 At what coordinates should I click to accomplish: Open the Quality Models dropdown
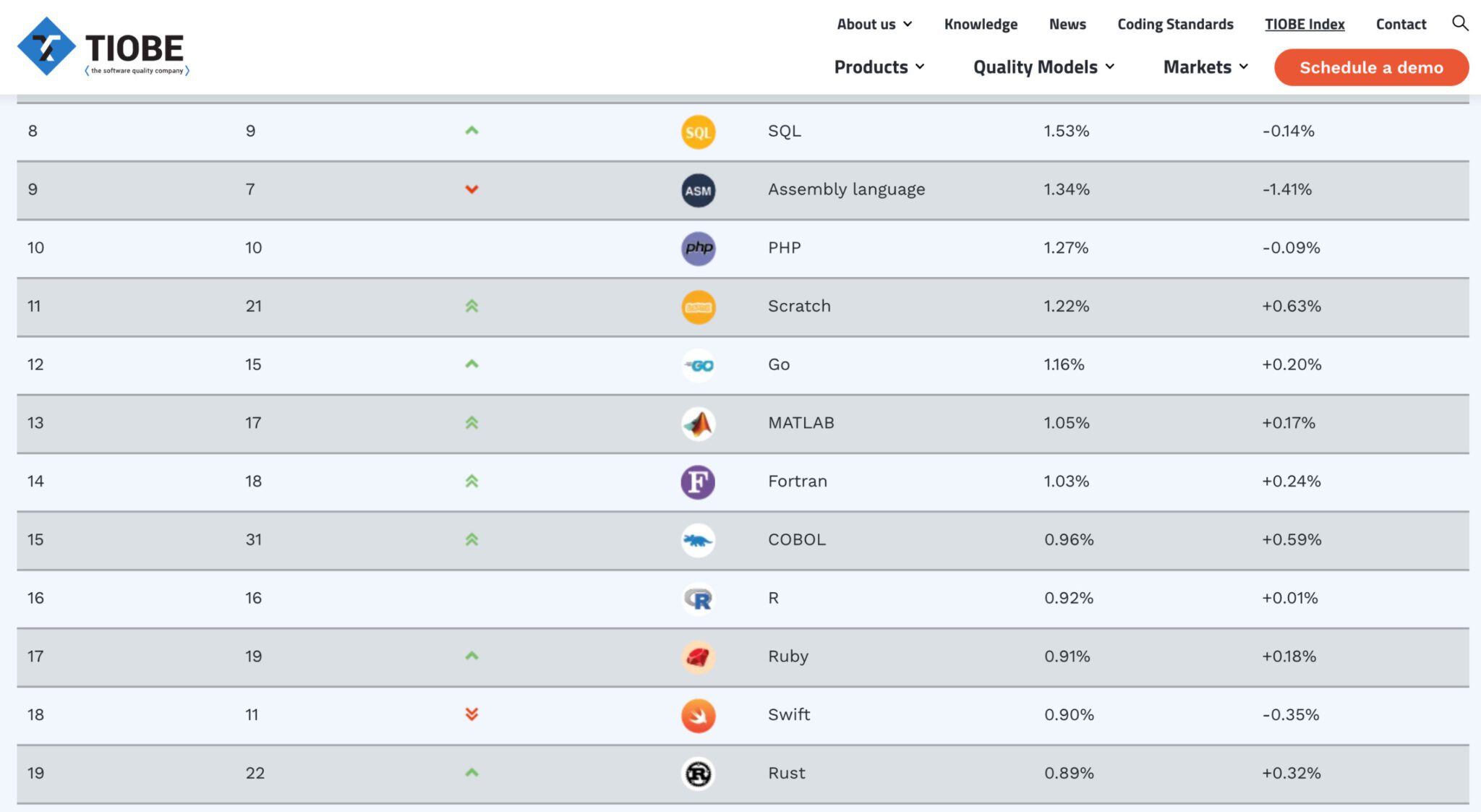coord(1043,67)
